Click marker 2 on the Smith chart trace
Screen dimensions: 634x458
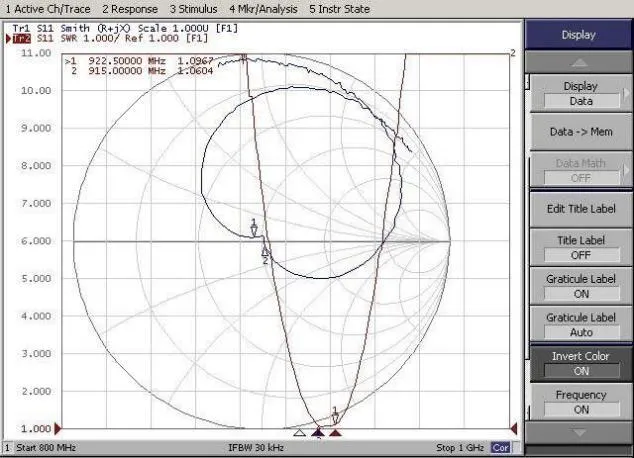265,254
